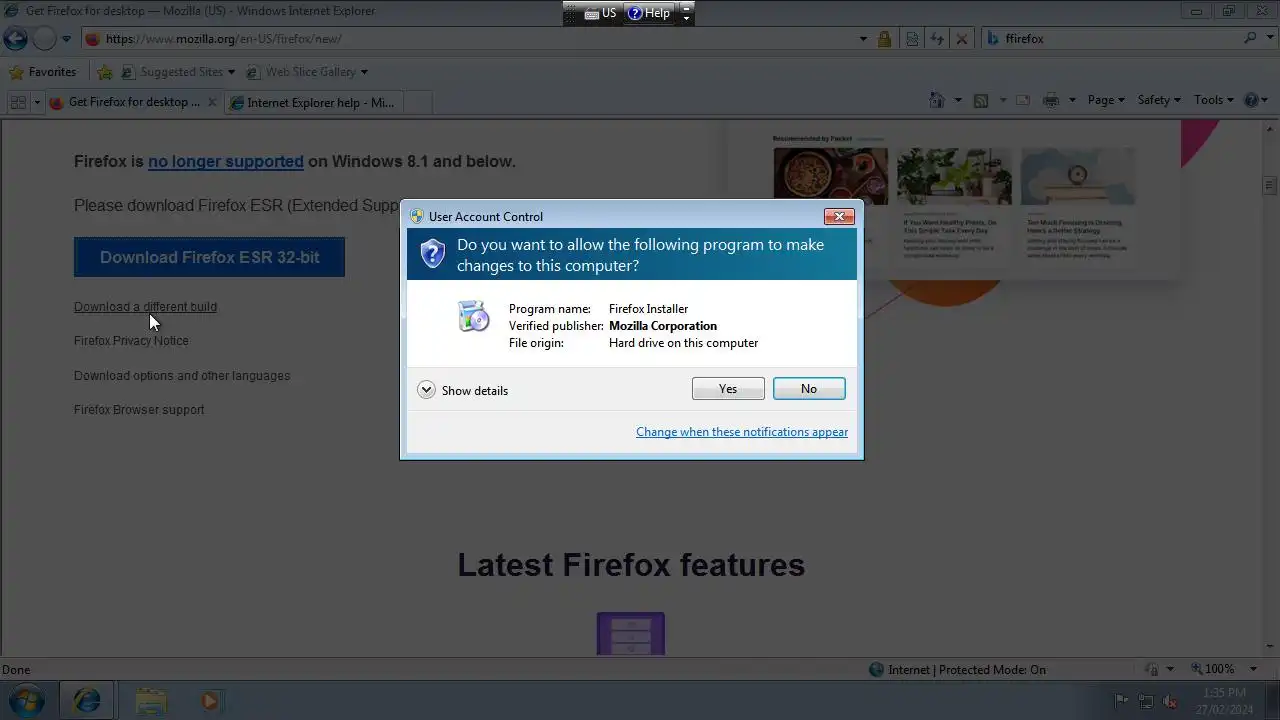1280x720 pixels.
Task: Open the Print options dropdown arrow
Action: (x=1072, y=100)
